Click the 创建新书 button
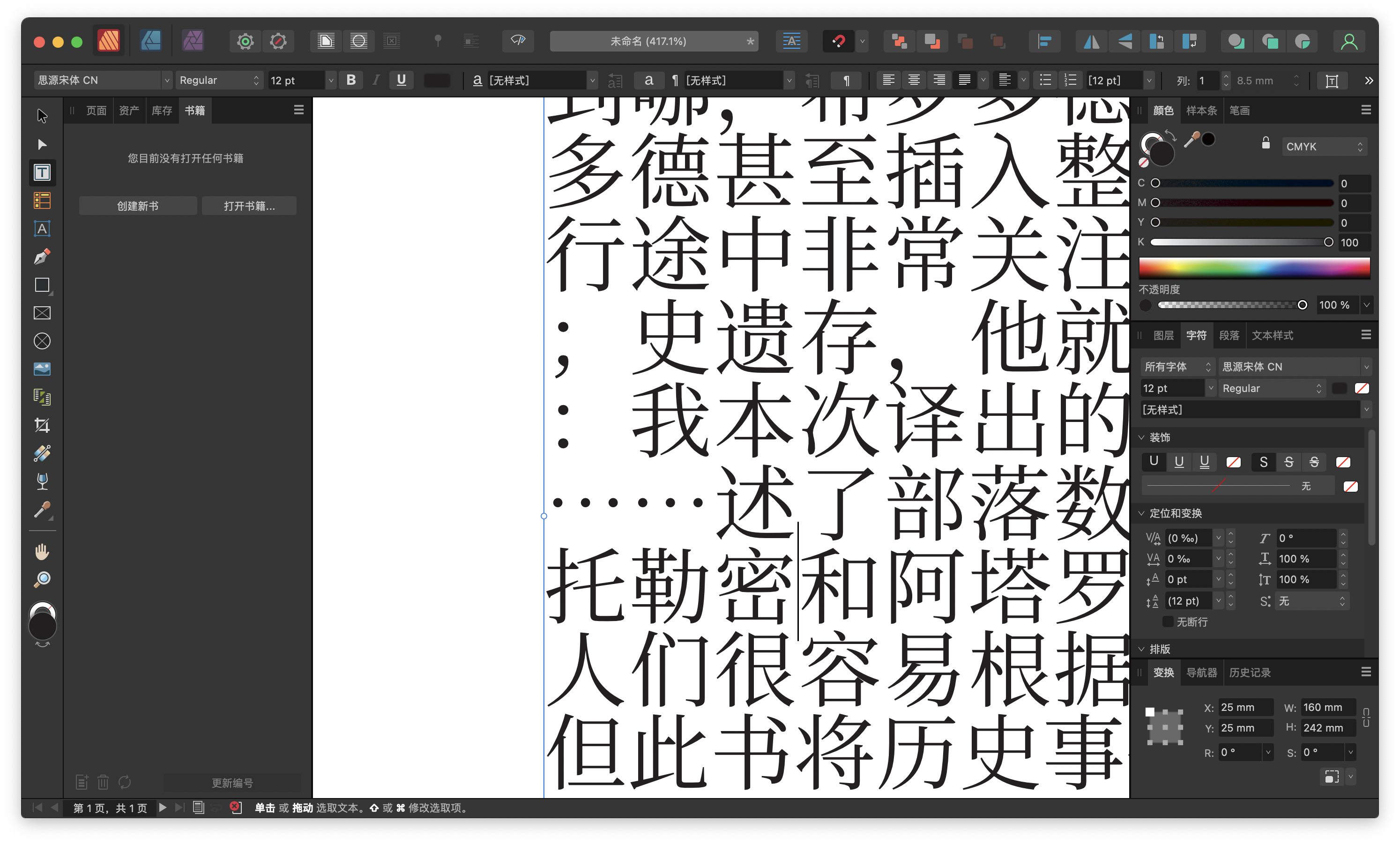Image resolution: width=1400 pixels, height=843 pixels. pos(137,206)
